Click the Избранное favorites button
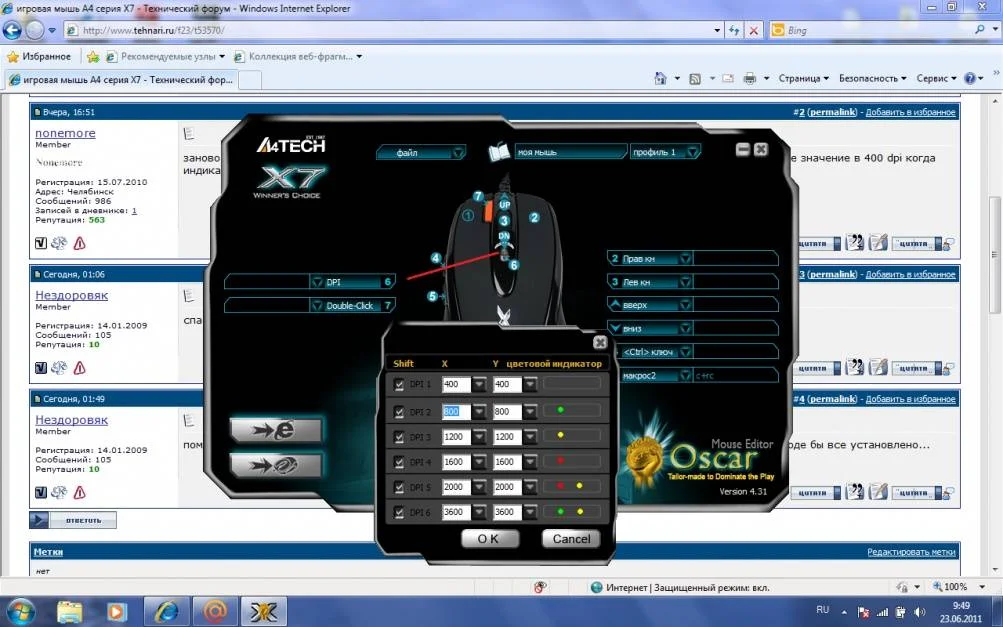1003x627 pixels. [39, 56]
